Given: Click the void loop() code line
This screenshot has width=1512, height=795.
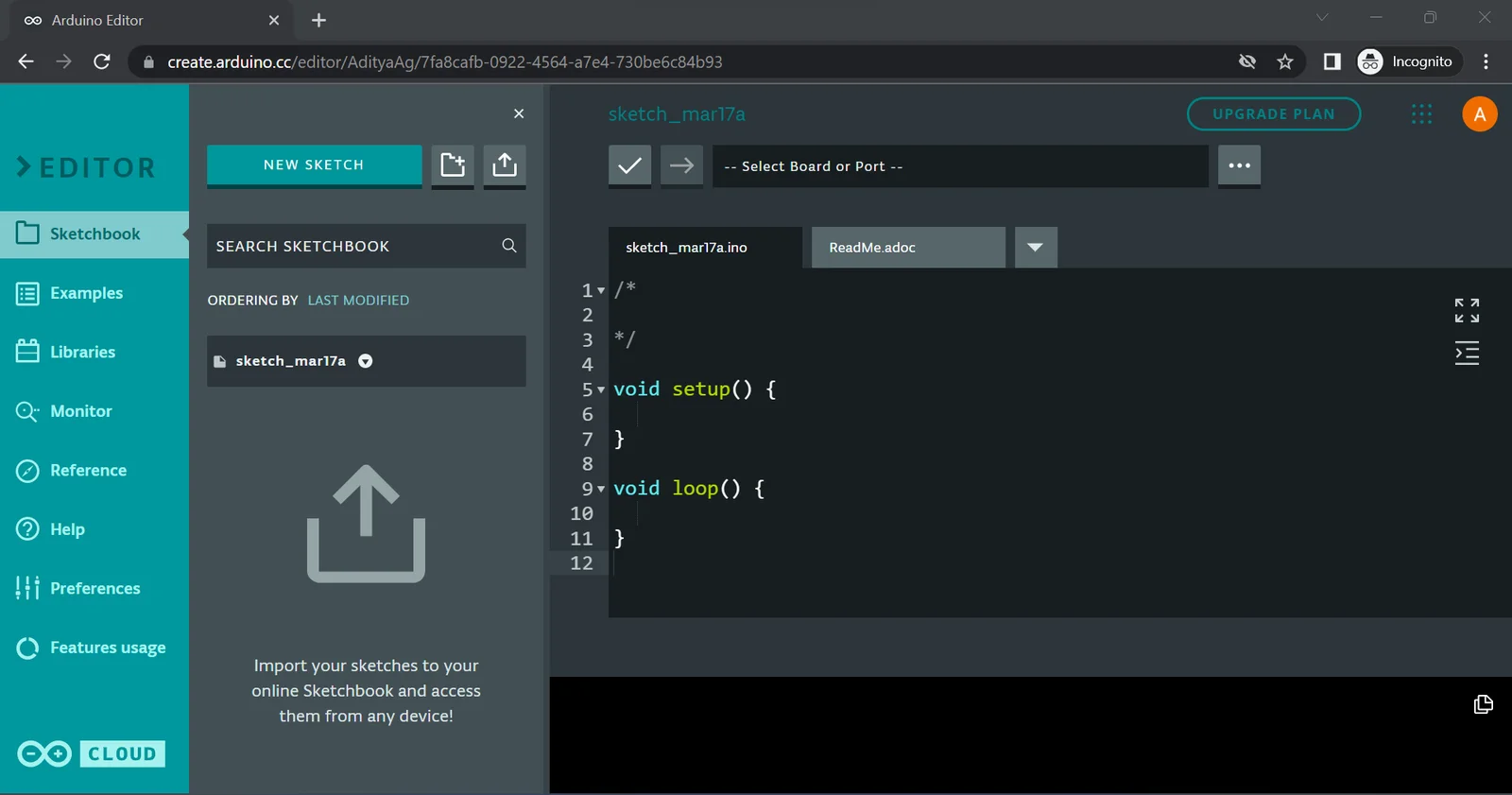Looking at the screenshot, I should coord(689,489).
